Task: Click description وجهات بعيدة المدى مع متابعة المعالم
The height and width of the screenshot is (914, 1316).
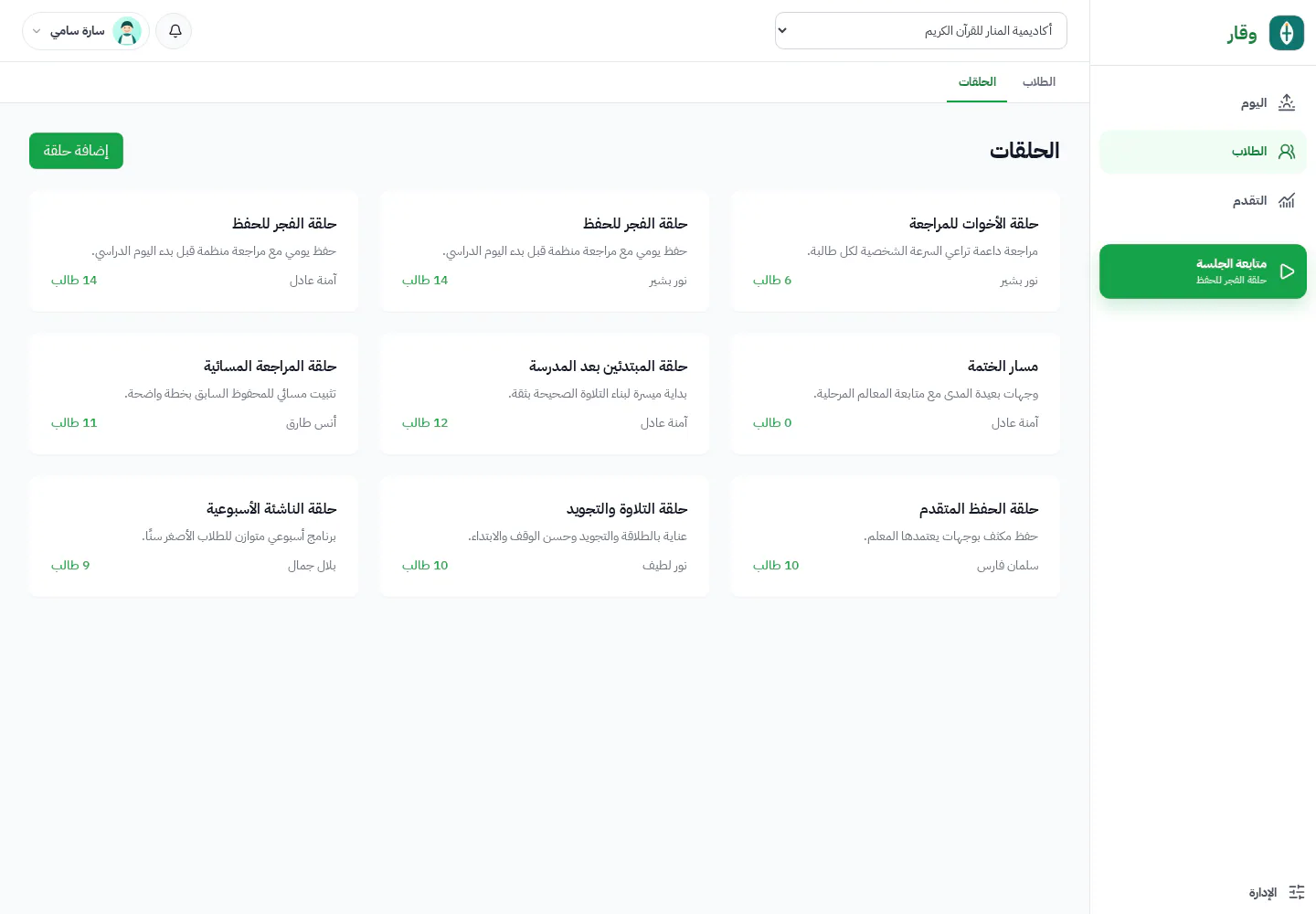Action: pyautogui.click(x=926, y=394)
